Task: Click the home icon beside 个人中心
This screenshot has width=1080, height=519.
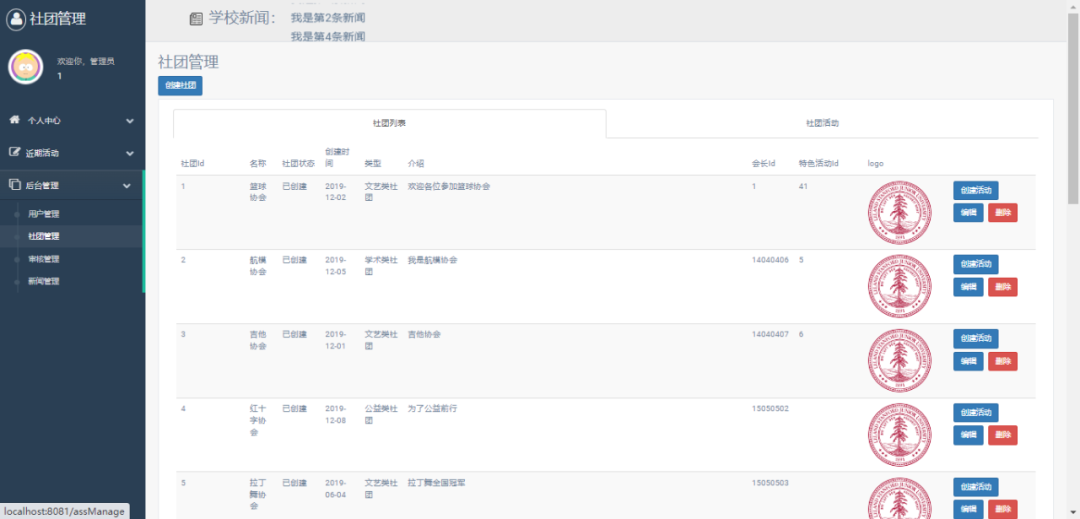Action: pyautogui.click(x=14, y=120)
